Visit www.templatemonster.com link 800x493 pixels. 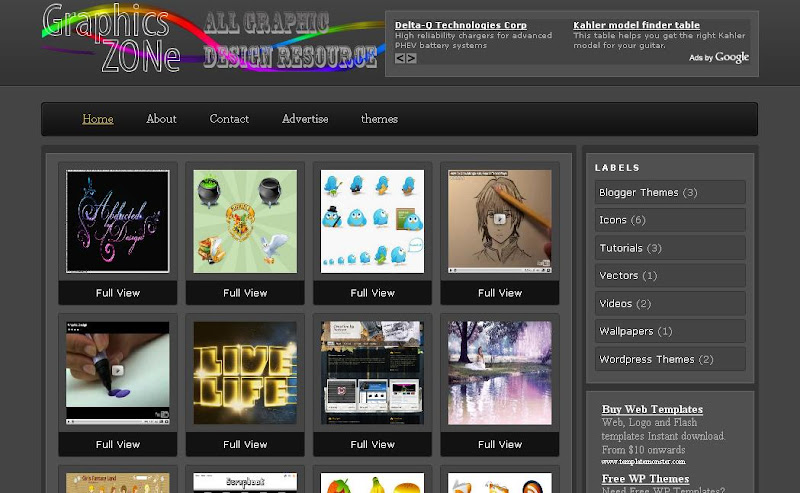point(643,461)
